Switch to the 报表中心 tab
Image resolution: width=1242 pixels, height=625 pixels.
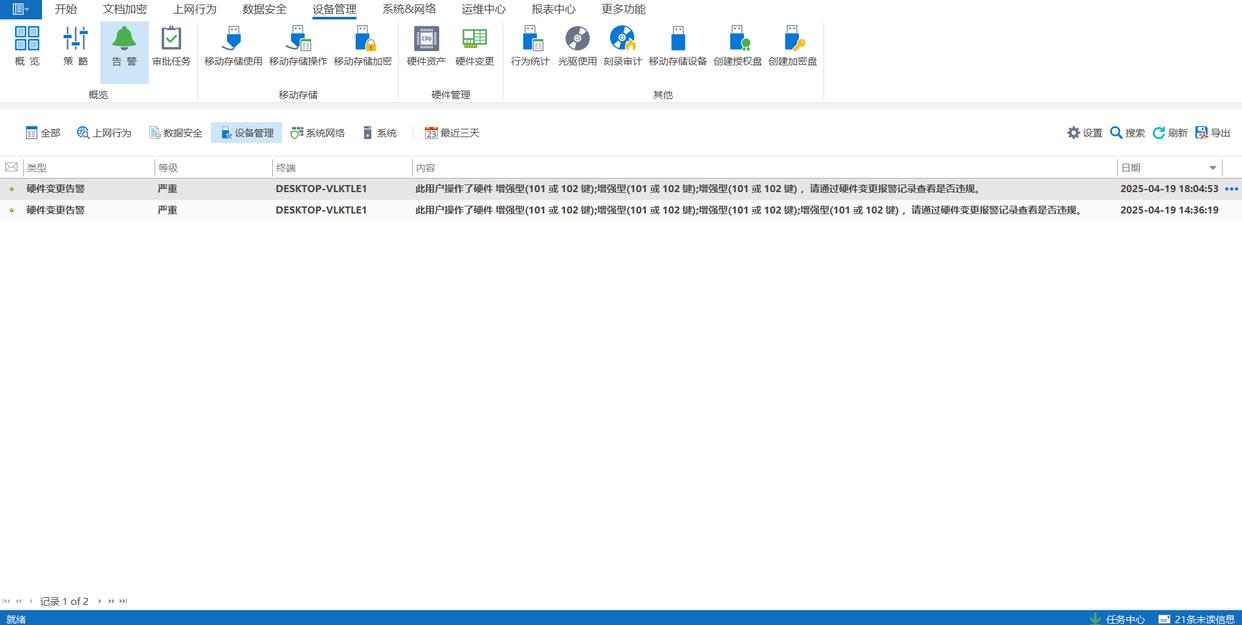(x=554, y=9)
